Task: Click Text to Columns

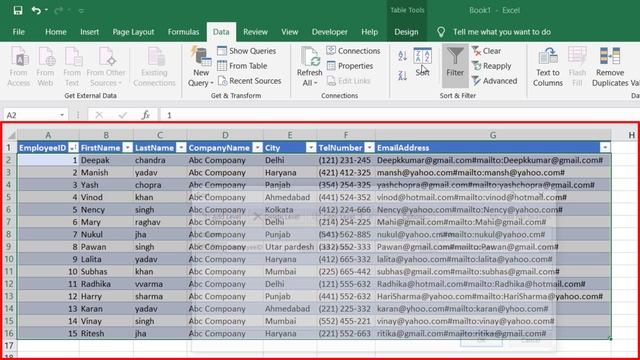Action: click(x=548, y=67)
